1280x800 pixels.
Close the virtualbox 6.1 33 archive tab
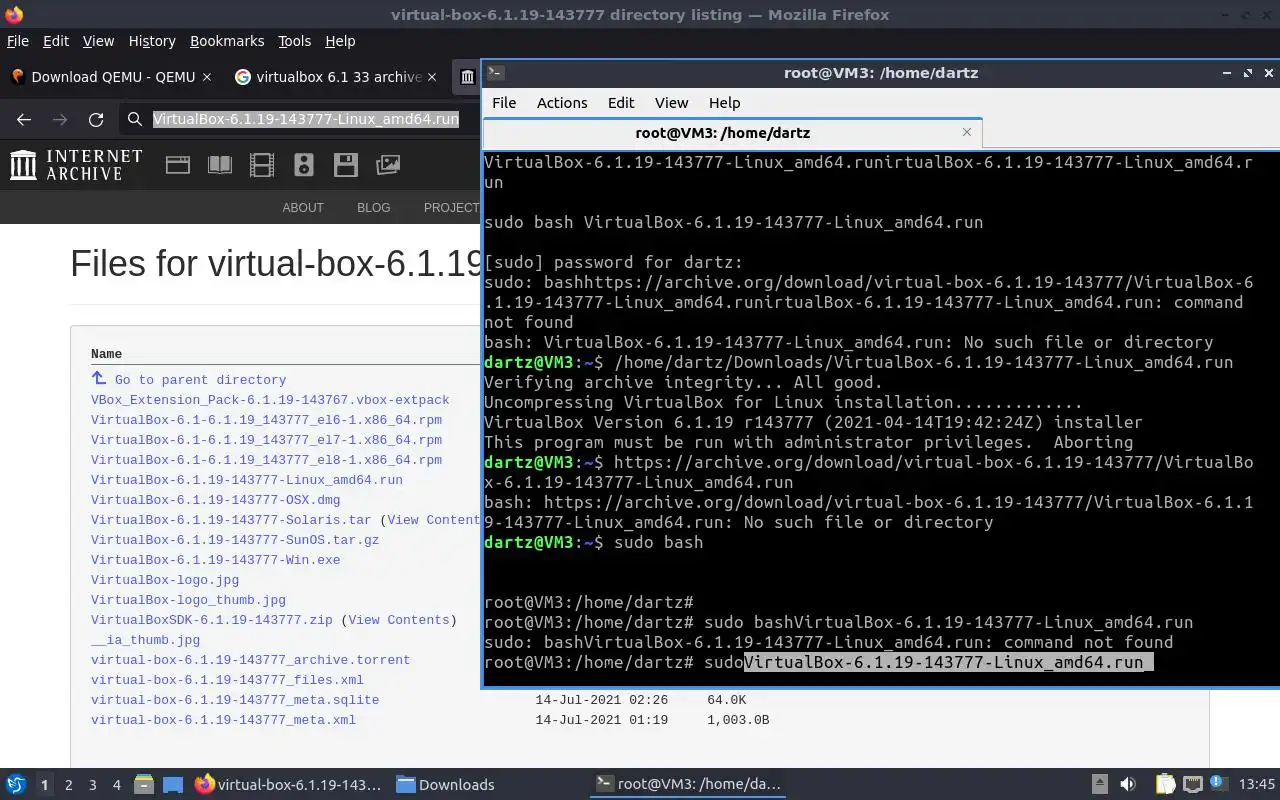432,77
